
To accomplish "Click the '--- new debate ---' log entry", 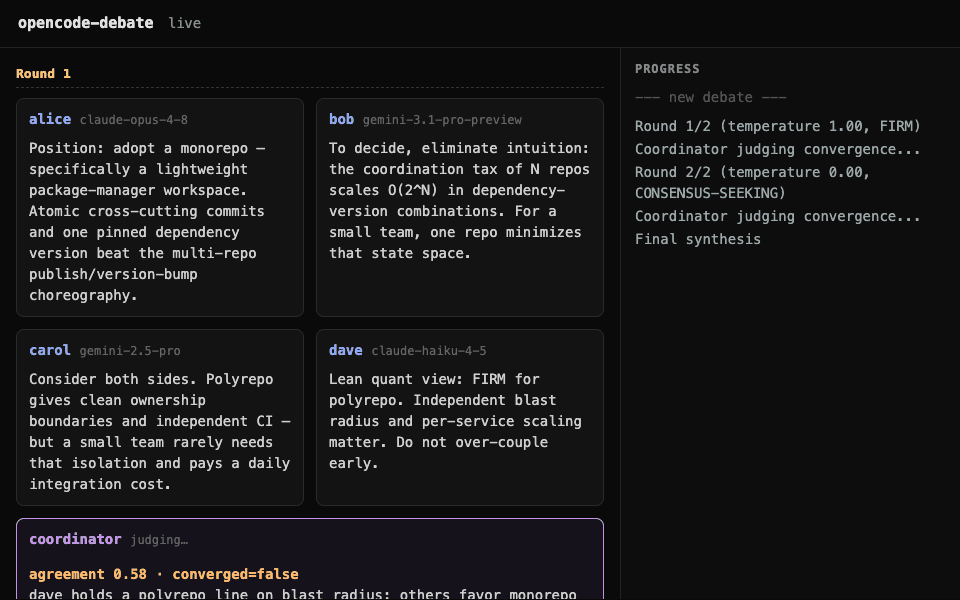I will pyautogui.click(x=711, y=97).
